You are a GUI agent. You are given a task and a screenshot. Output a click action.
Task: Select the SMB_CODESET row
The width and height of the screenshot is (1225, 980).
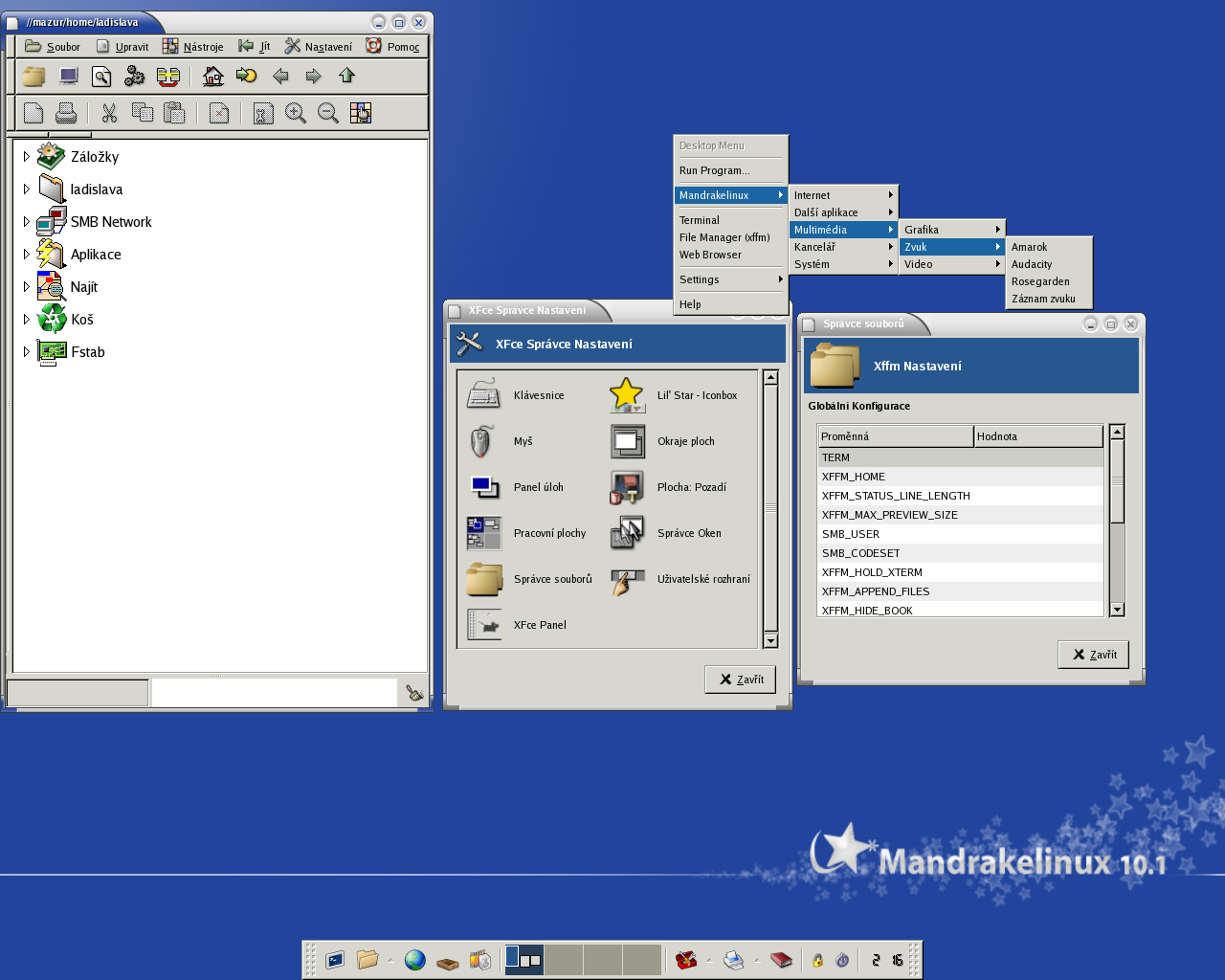[x=961, y=553]
